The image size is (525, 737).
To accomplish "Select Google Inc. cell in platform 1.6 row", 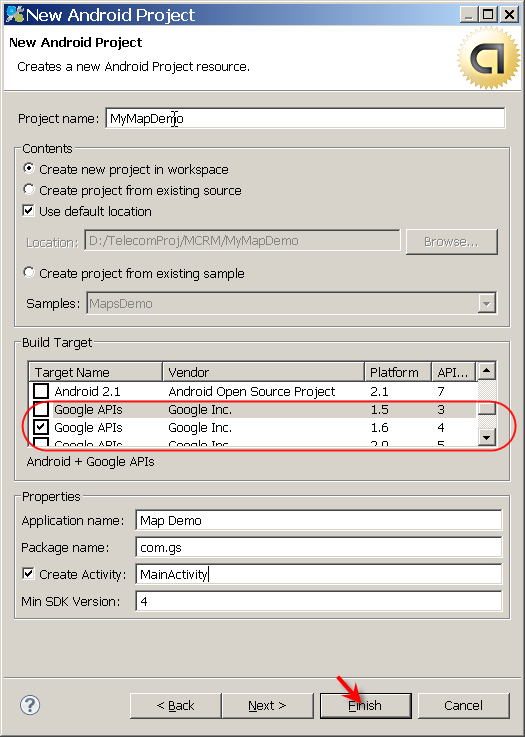I will [x=200, y=427].
